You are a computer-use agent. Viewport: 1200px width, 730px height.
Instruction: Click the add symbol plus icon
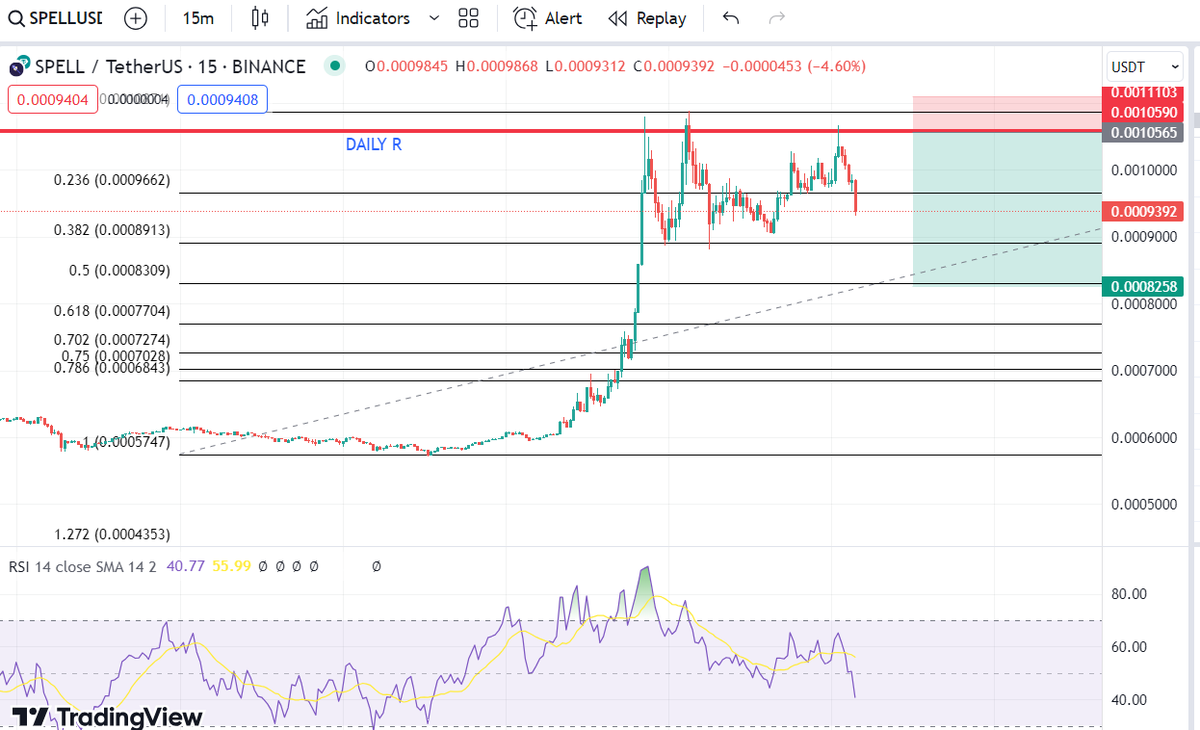(x=136, y=18)
